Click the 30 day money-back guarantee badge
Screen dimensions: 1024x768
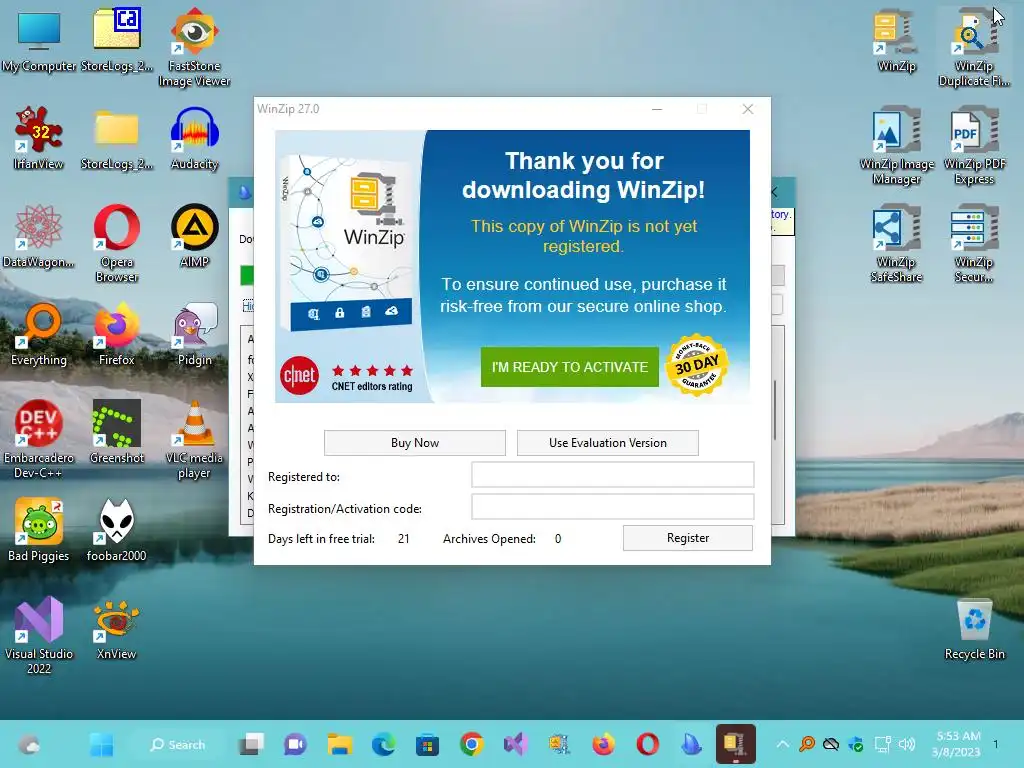point(697,366)
